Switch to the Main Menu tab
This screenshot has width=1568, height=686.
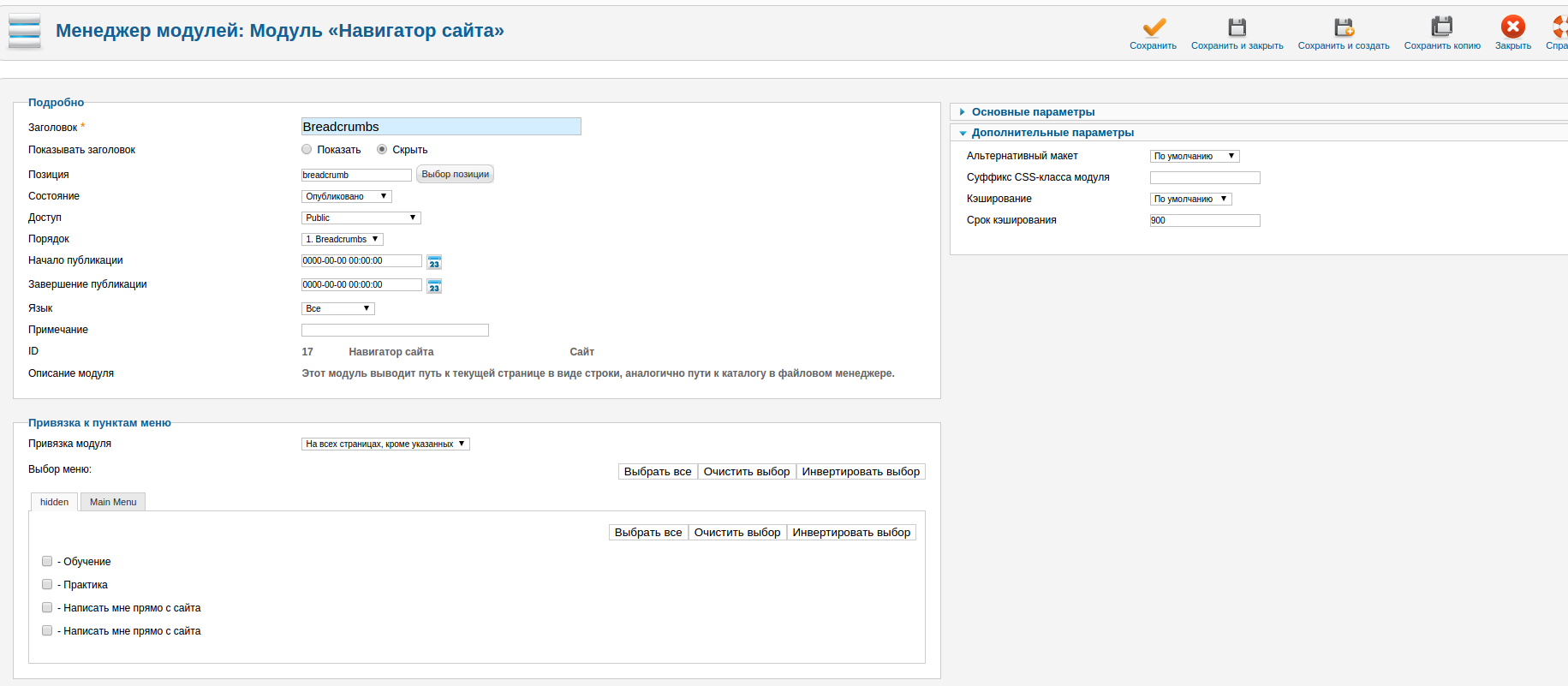[x=113, y=502]
